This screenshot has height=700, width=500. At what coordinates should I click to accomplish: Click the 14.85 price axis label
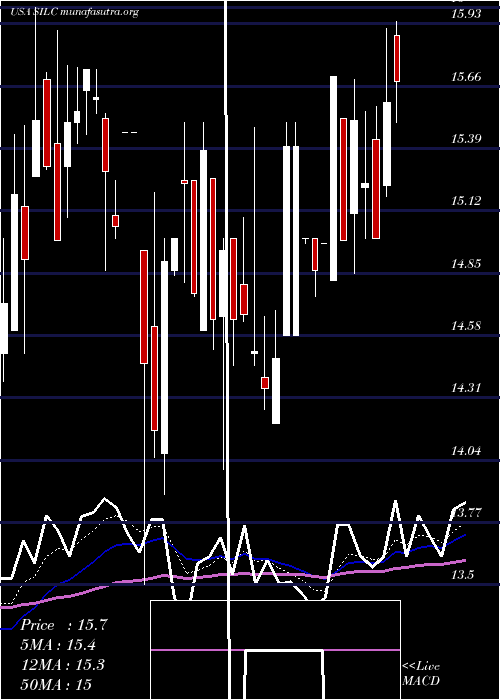click(466, 264)
